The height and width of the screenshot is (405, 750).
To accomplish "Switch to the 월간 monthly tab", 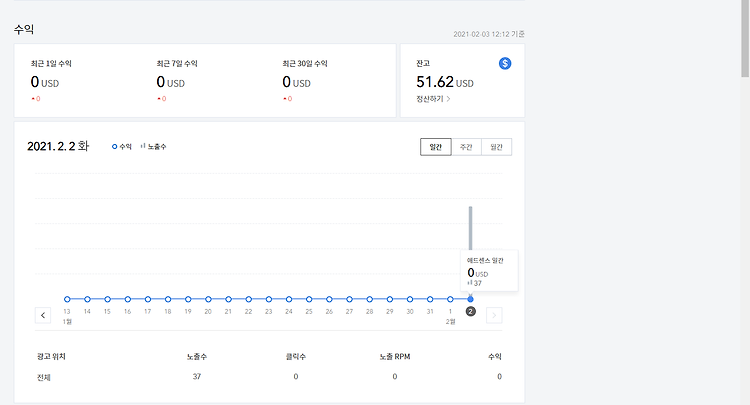I will point(496,147).
